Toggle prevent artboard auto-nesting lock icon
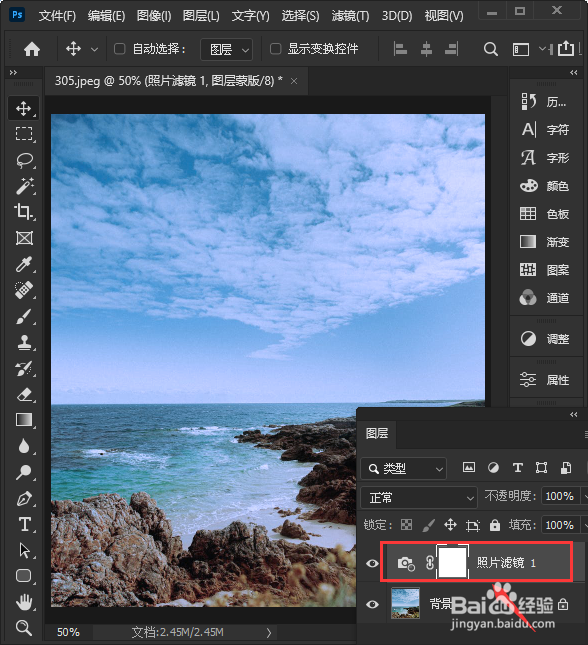The height and width of the screenshot is (645, 588). pyautogui.click(x=473, y=525)
